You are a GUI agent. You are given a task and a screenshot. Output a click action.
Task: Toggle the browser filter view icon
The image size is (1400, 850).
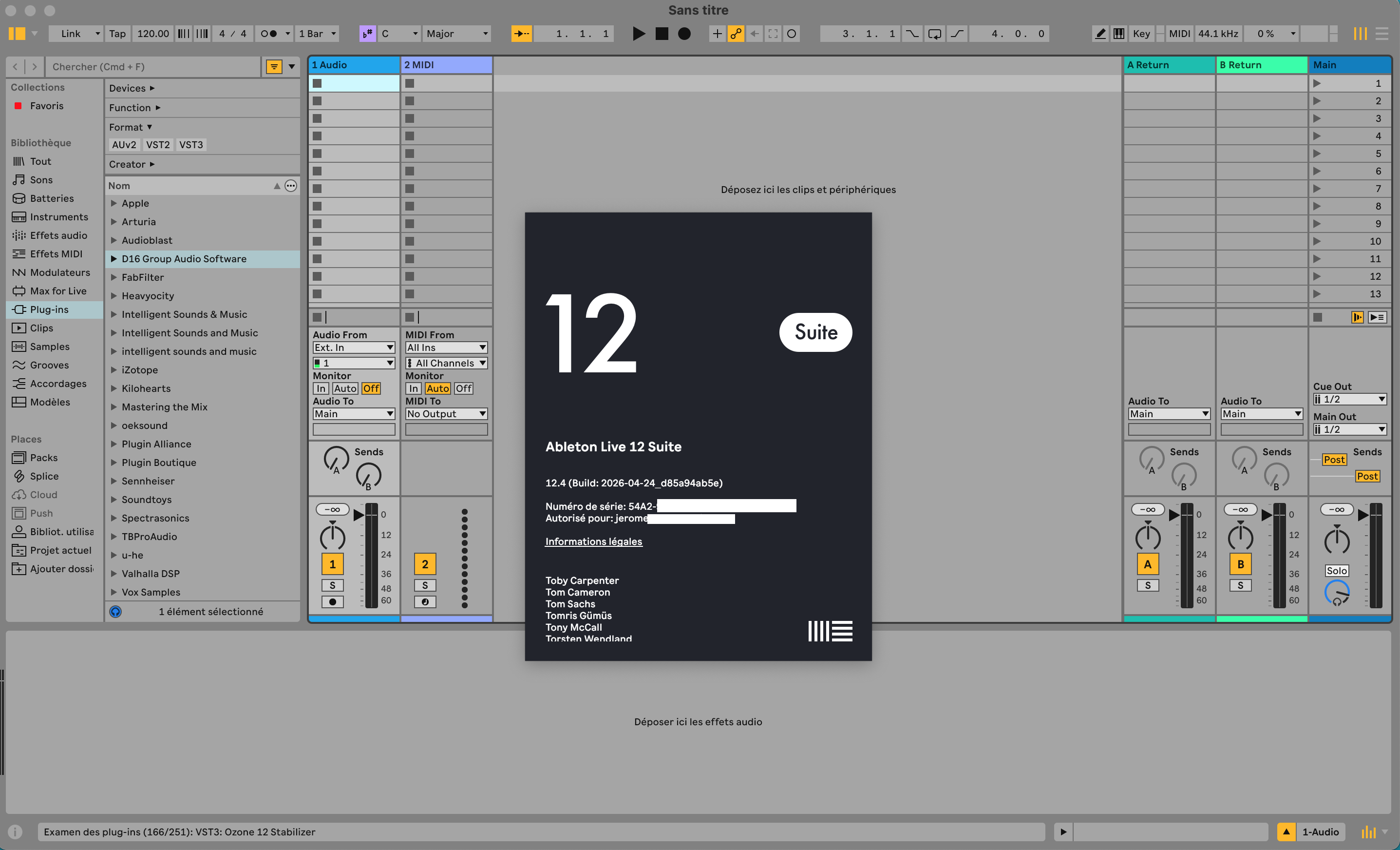(x=274, y=66)
